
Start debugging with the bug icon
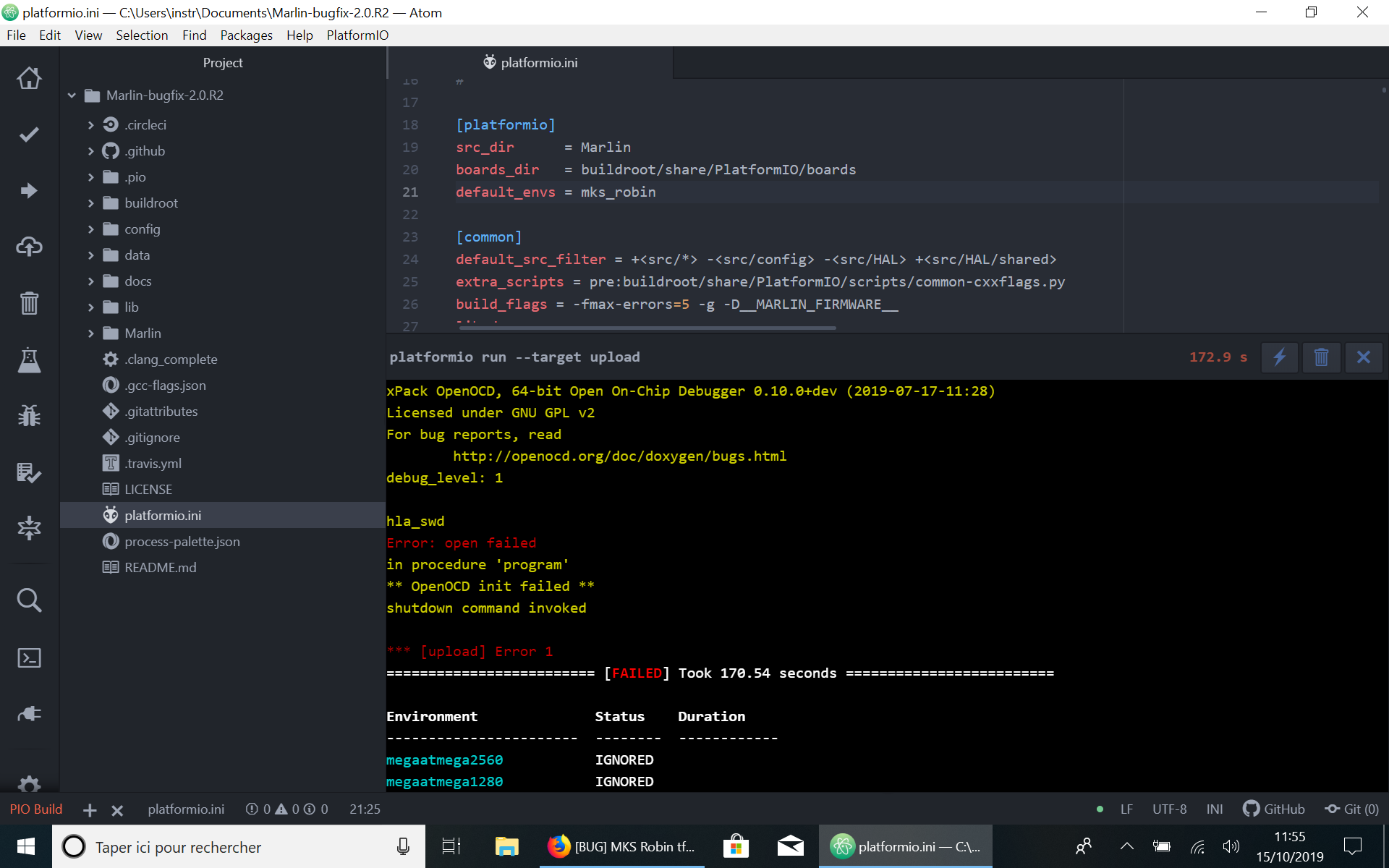click(x=29, y=416)
